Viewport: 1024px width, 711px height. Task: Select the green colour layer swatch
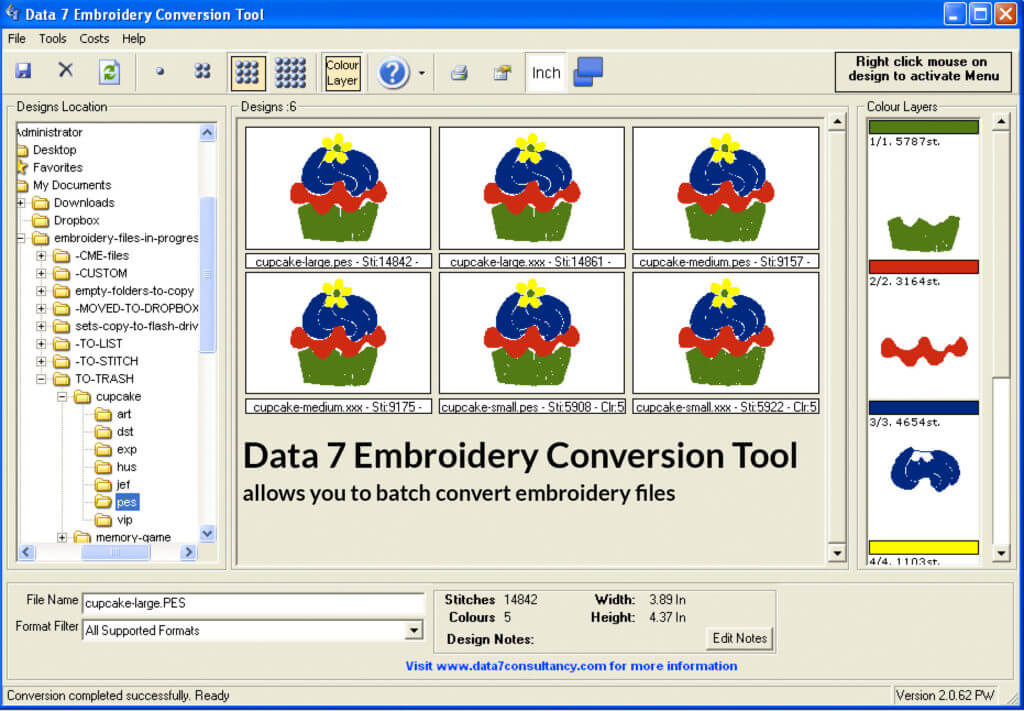point(924,127)
